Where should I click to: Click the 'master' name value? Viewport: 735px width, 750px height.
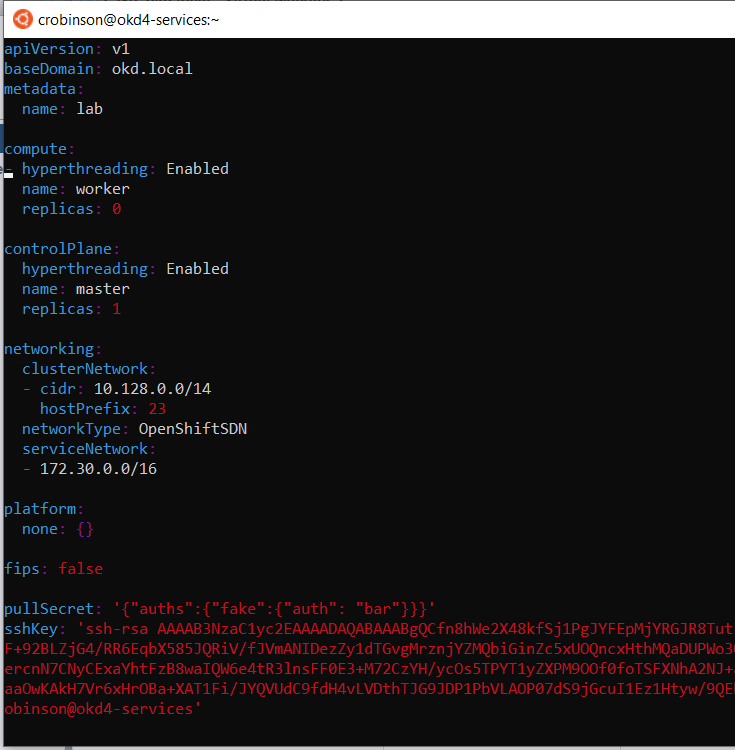click(103, 289)
